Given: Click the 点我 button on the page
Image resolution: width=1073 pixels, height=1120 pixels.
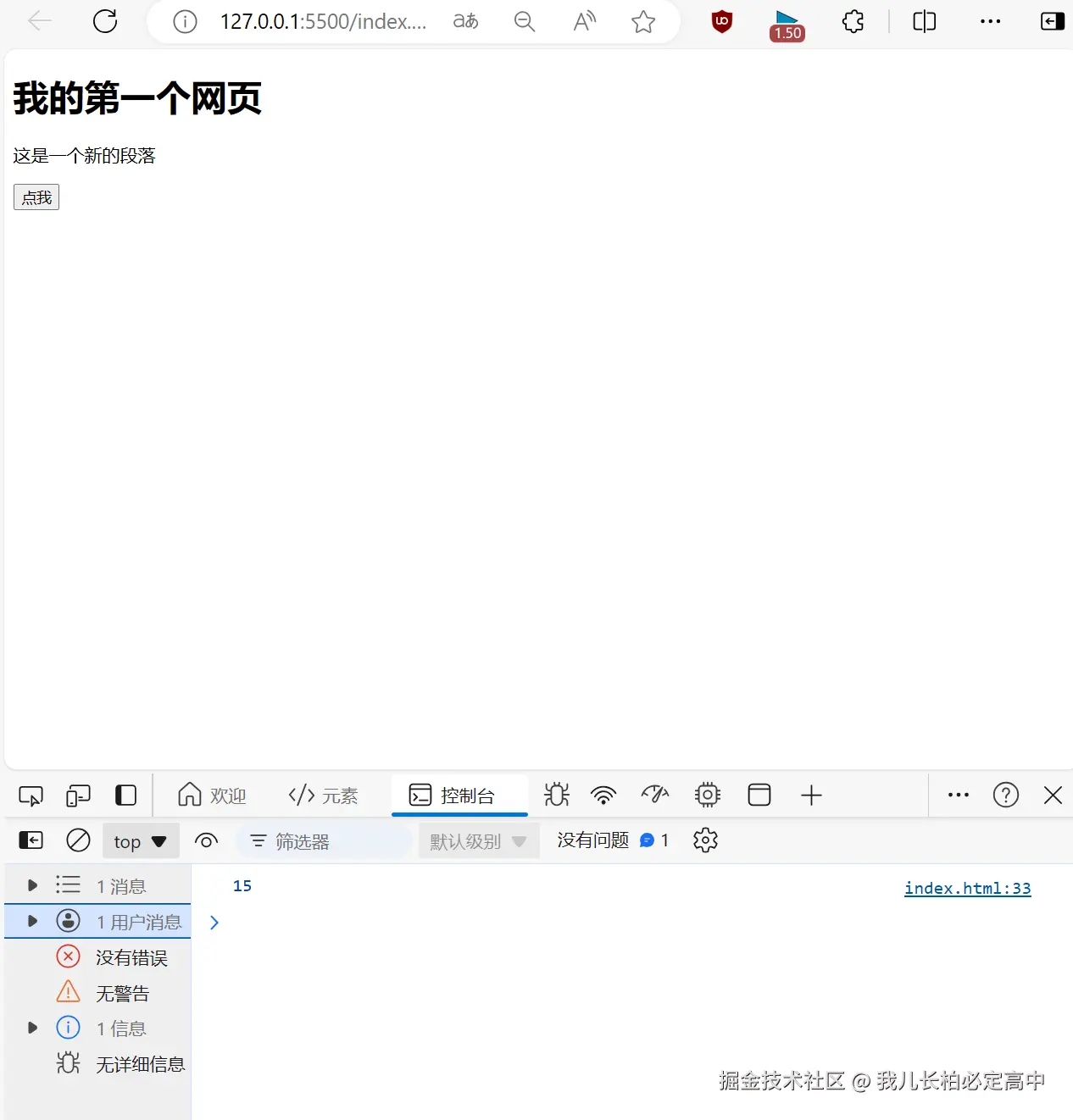Looking at the screenshot, I should point(36,197).
